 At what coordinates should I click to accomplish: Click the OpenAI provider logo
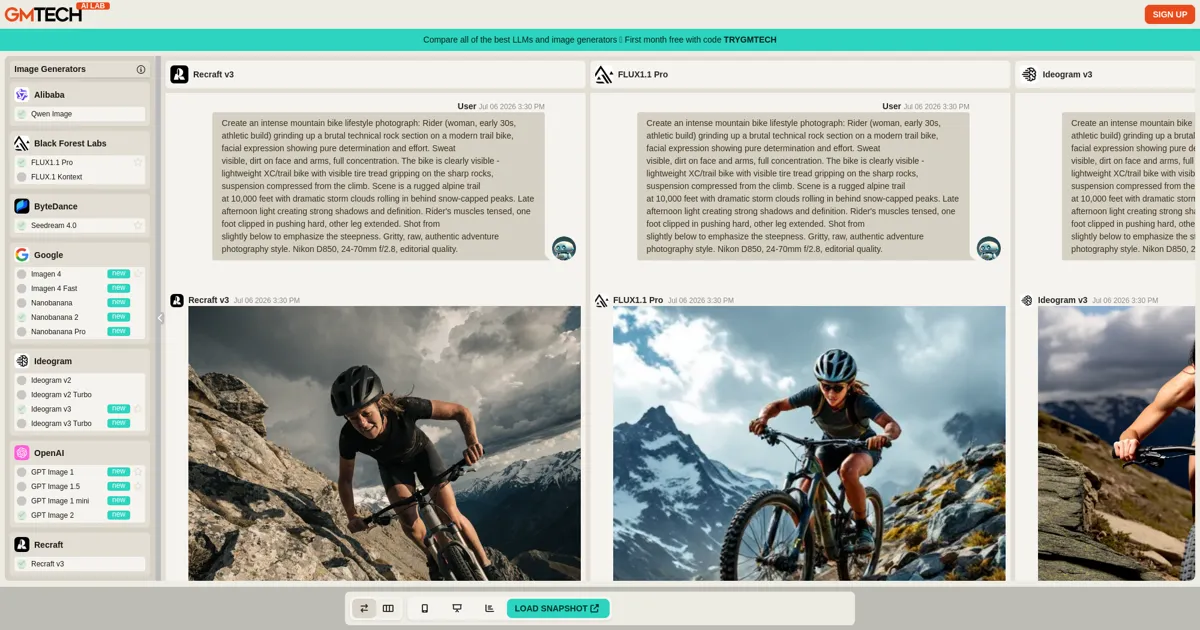pyautogui.click(x=22, y=453)
